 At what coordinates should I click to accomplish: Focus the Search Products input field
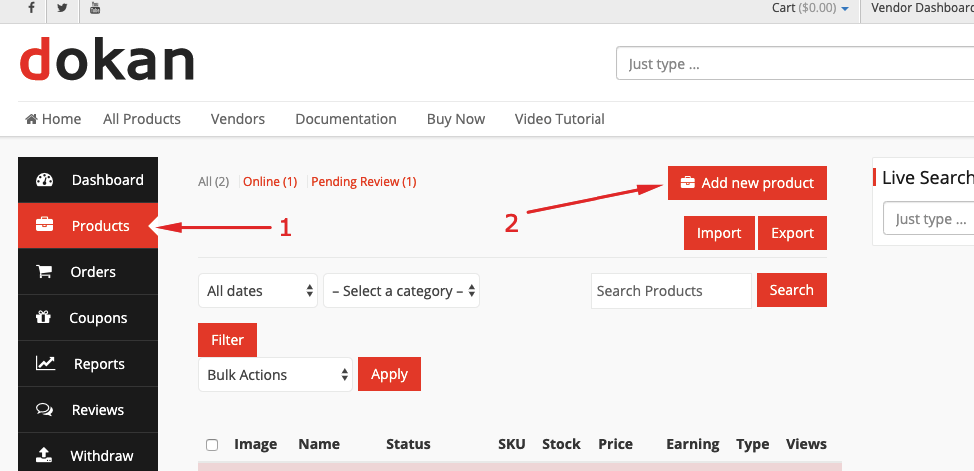[x=671, y=291]
